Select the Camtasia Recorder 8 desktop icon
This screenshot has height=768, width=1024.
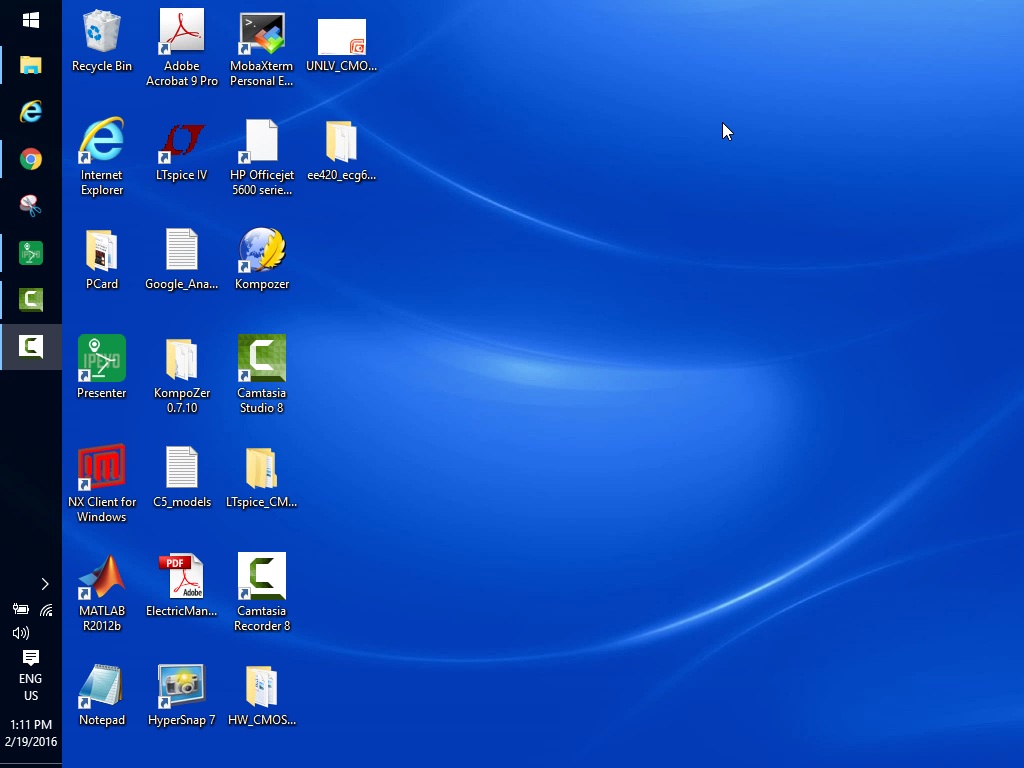click(x=262, y=579)
